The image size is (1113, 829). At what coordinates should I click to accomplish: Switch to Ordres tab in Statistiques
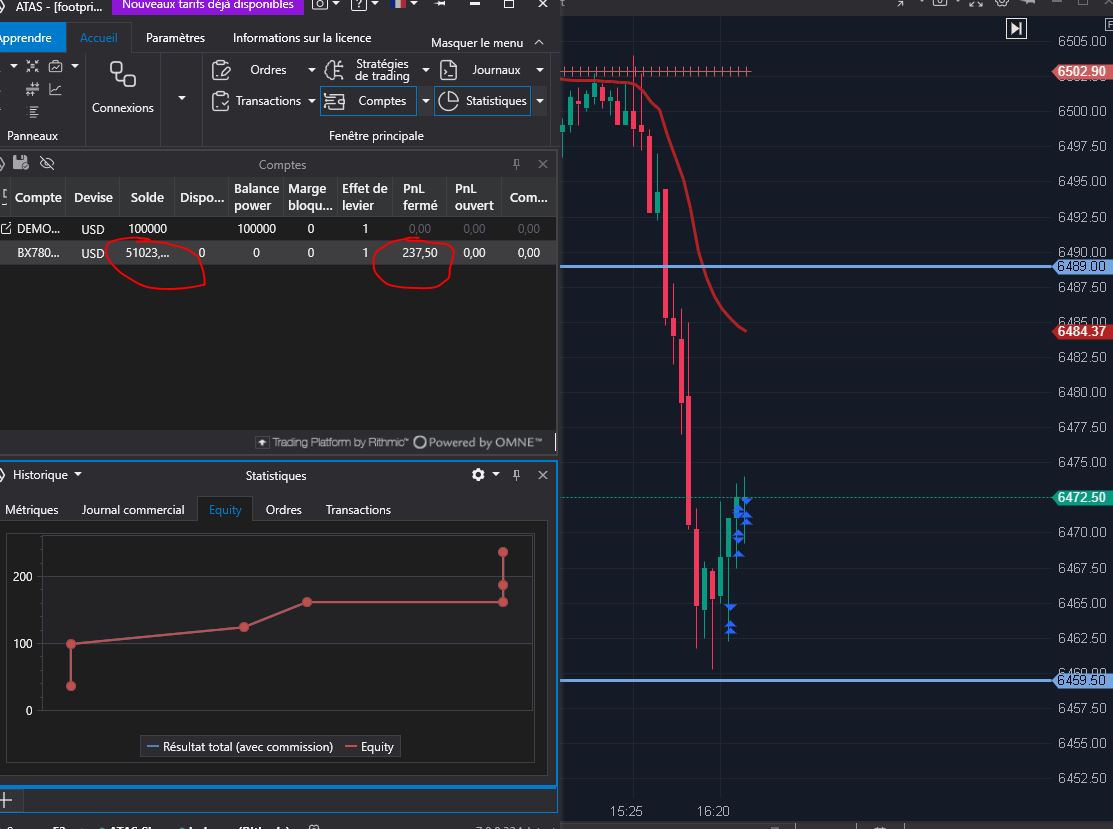(x=283, y=510)
